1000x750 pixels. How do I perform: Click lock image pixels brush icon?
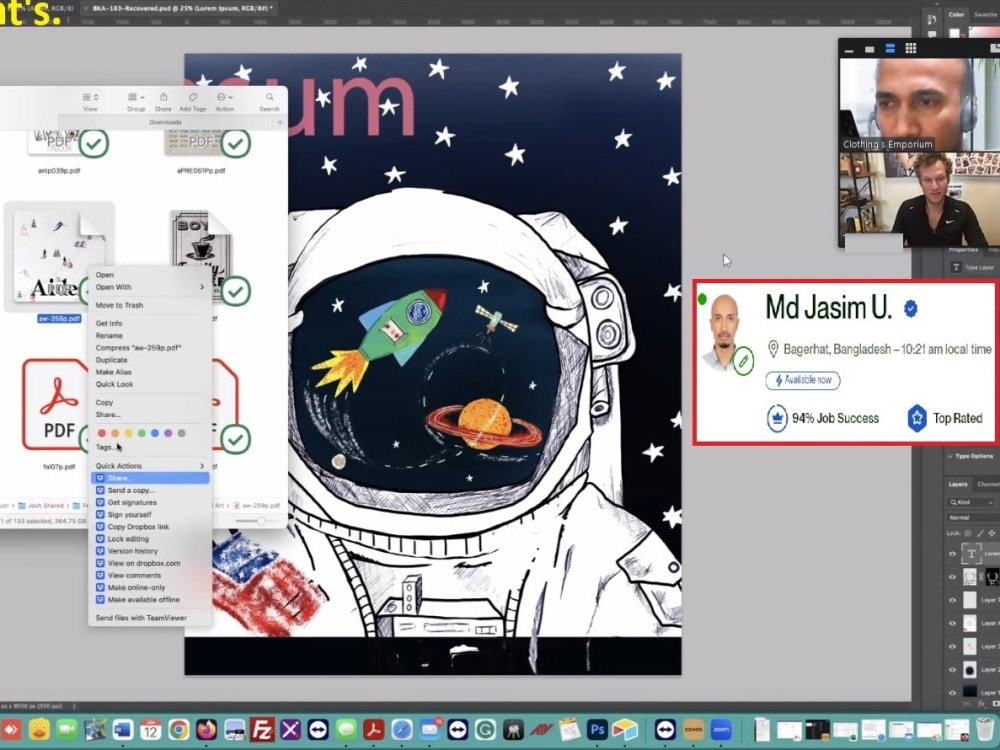[x=980, y=533]
